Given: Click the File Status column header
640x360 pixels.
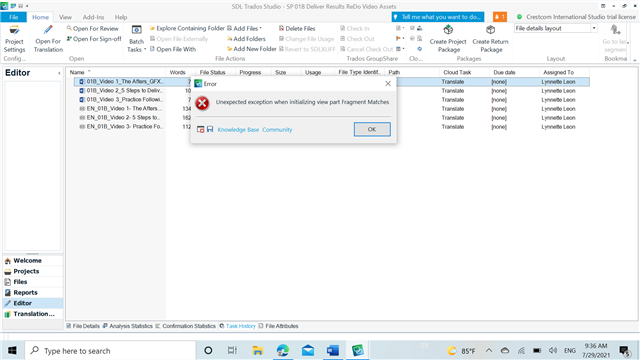Looking at the screenshot, I should click(212, 72).
